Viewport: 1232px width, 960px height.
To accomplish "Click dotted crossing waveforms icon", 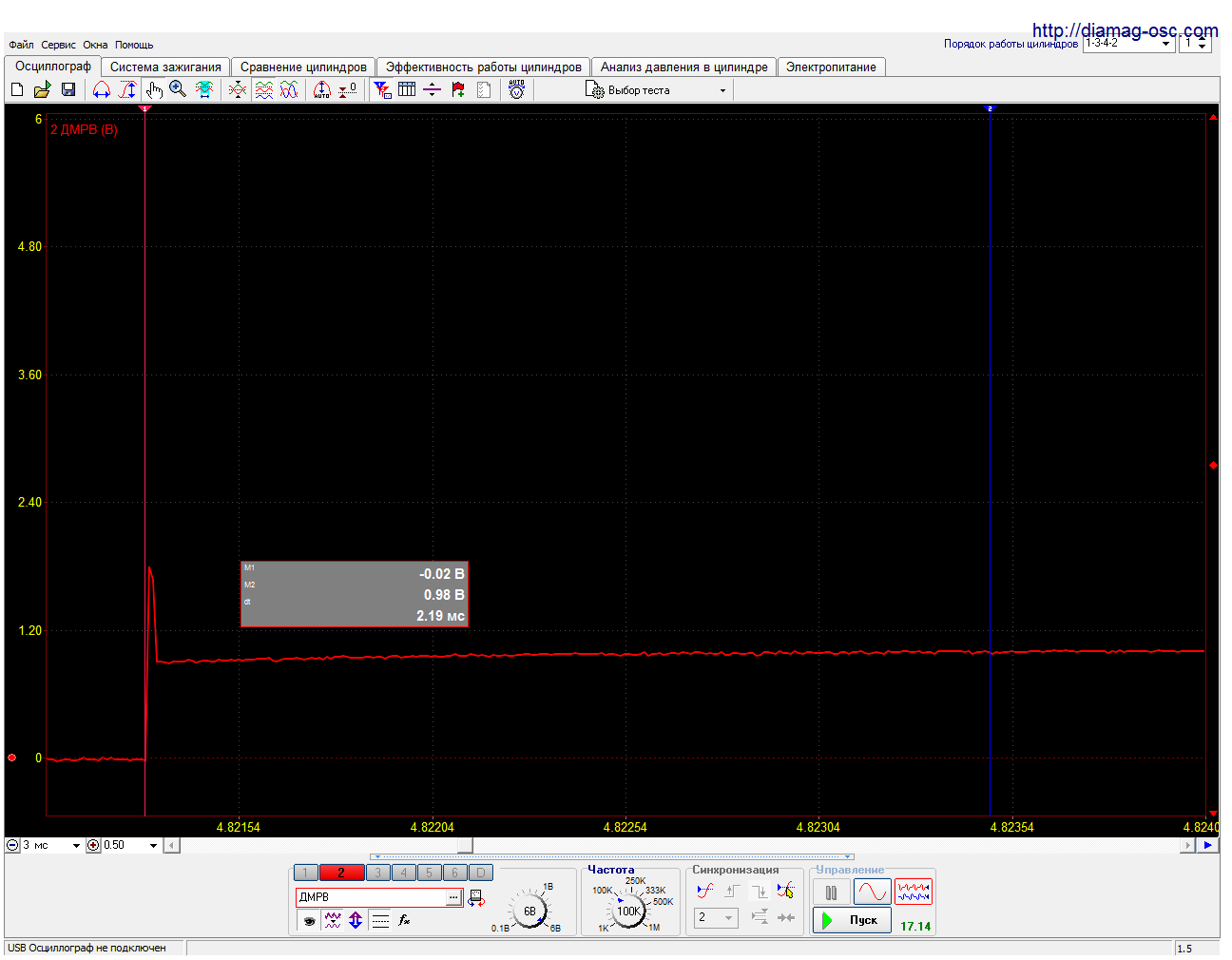I will (x=238, y=89).
